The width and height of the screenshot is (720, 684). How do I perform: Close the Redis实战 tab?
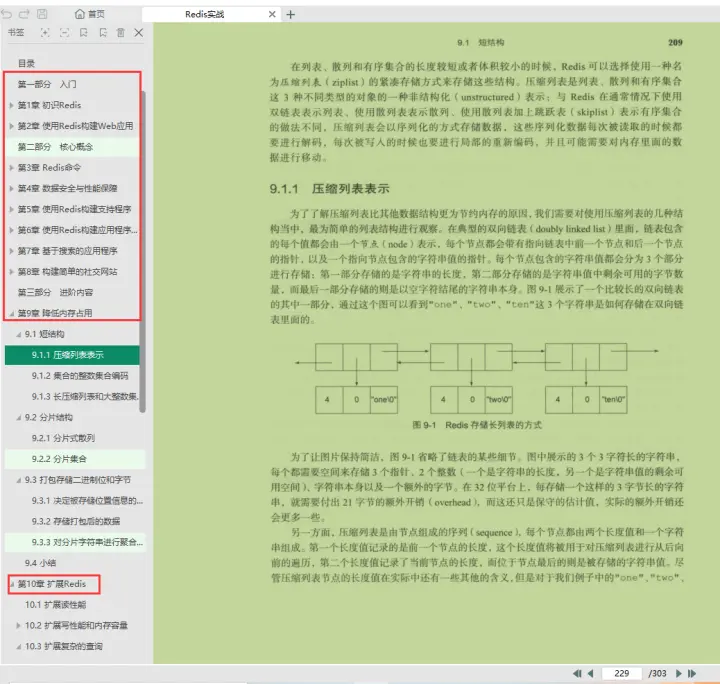click(272, 14)
